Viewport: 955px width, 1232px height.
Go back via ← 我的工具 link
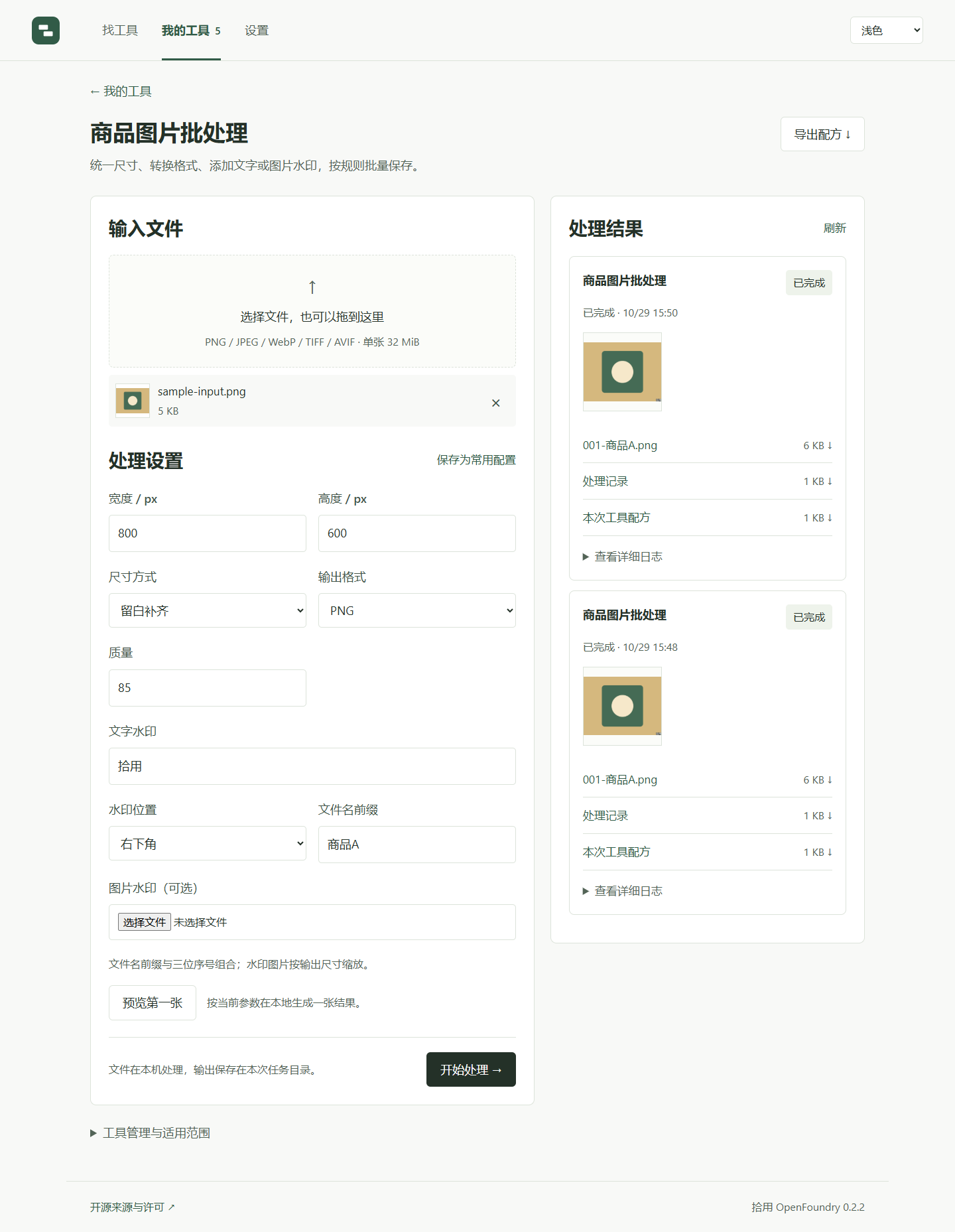click(x=121, y=92)
